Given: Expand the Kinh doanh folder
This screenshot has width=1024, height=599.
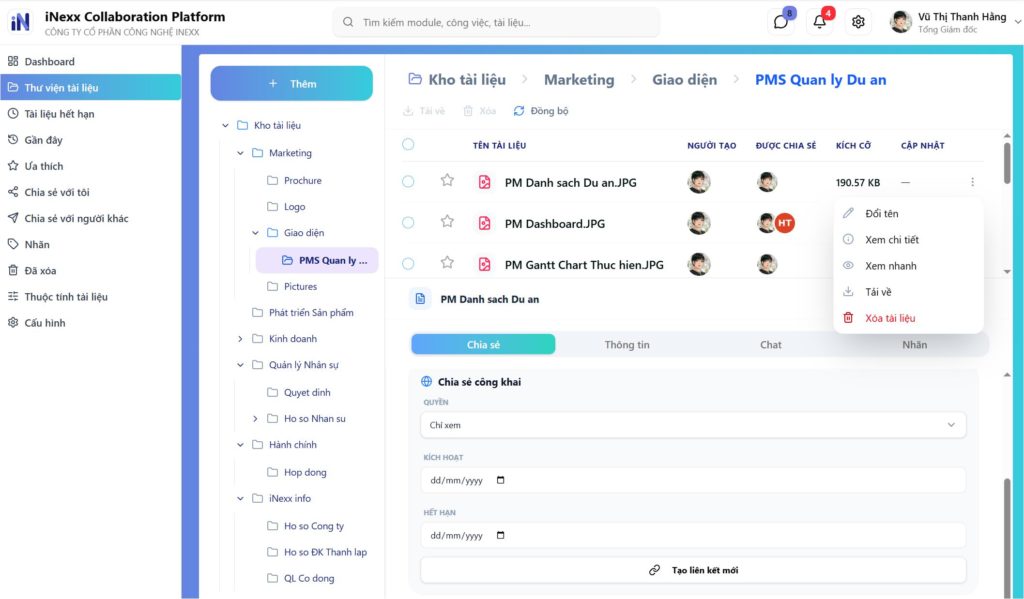Looking at the screenshot, I should click(x=240, y=339).
